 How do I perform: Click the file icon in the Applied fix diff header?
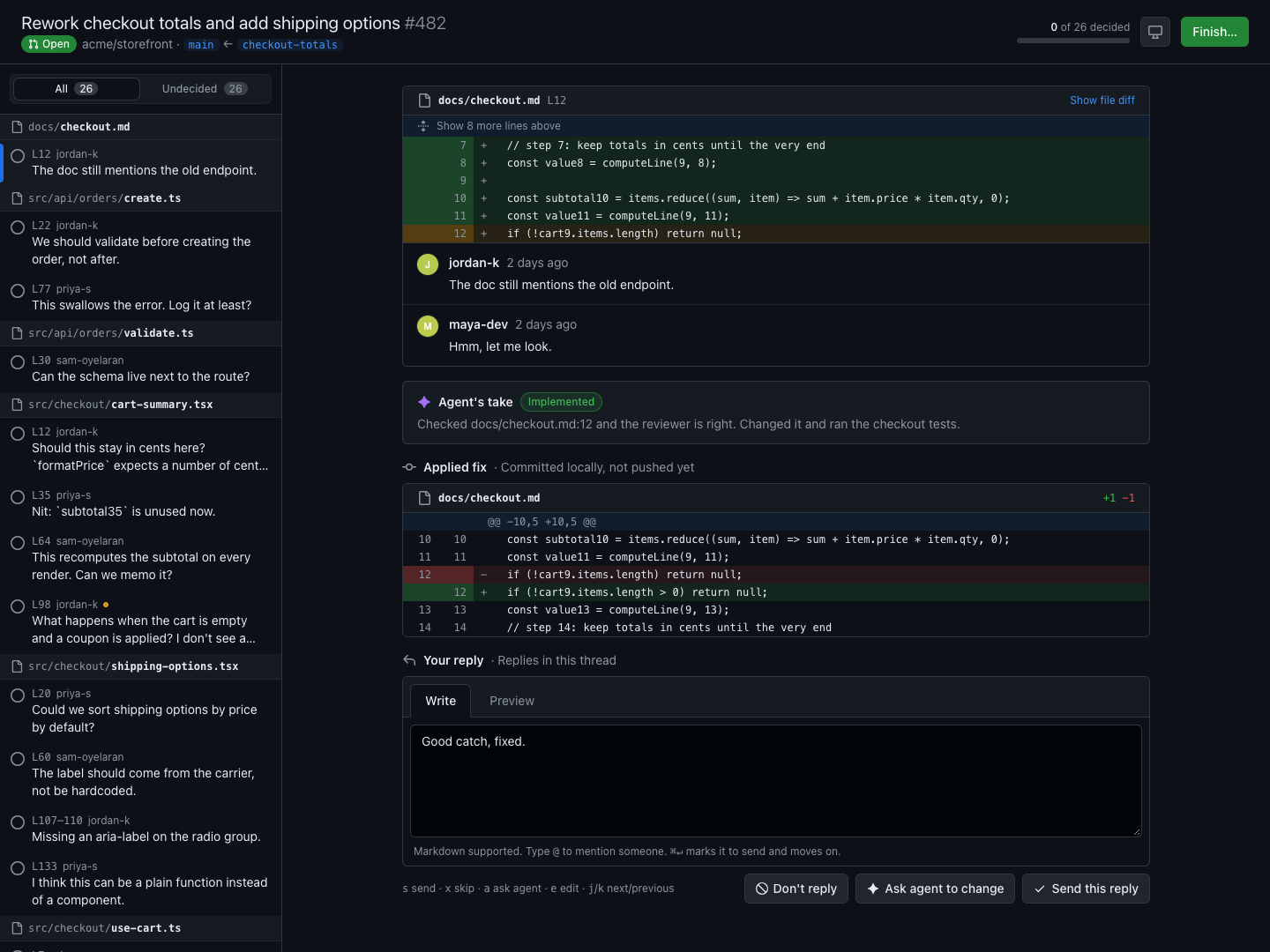point(424,498)
